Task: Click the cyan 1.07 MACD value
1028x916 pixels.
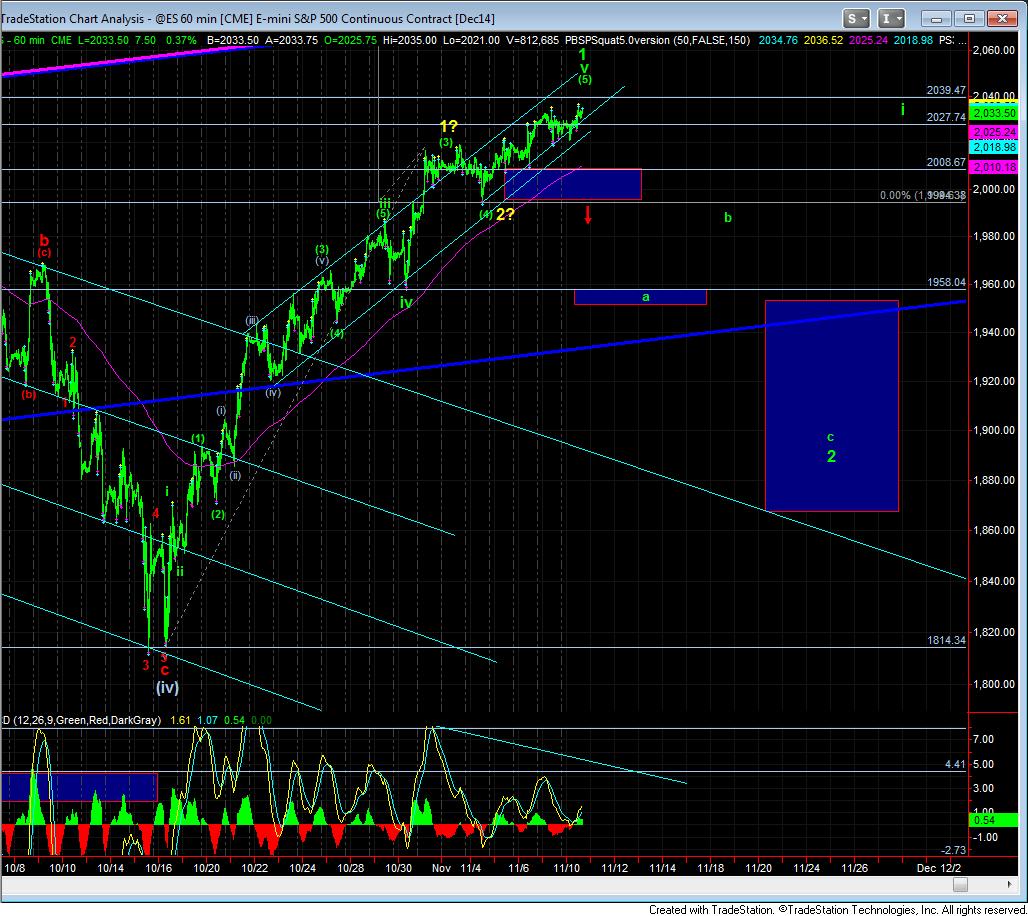Action: [x=207, y=720]
